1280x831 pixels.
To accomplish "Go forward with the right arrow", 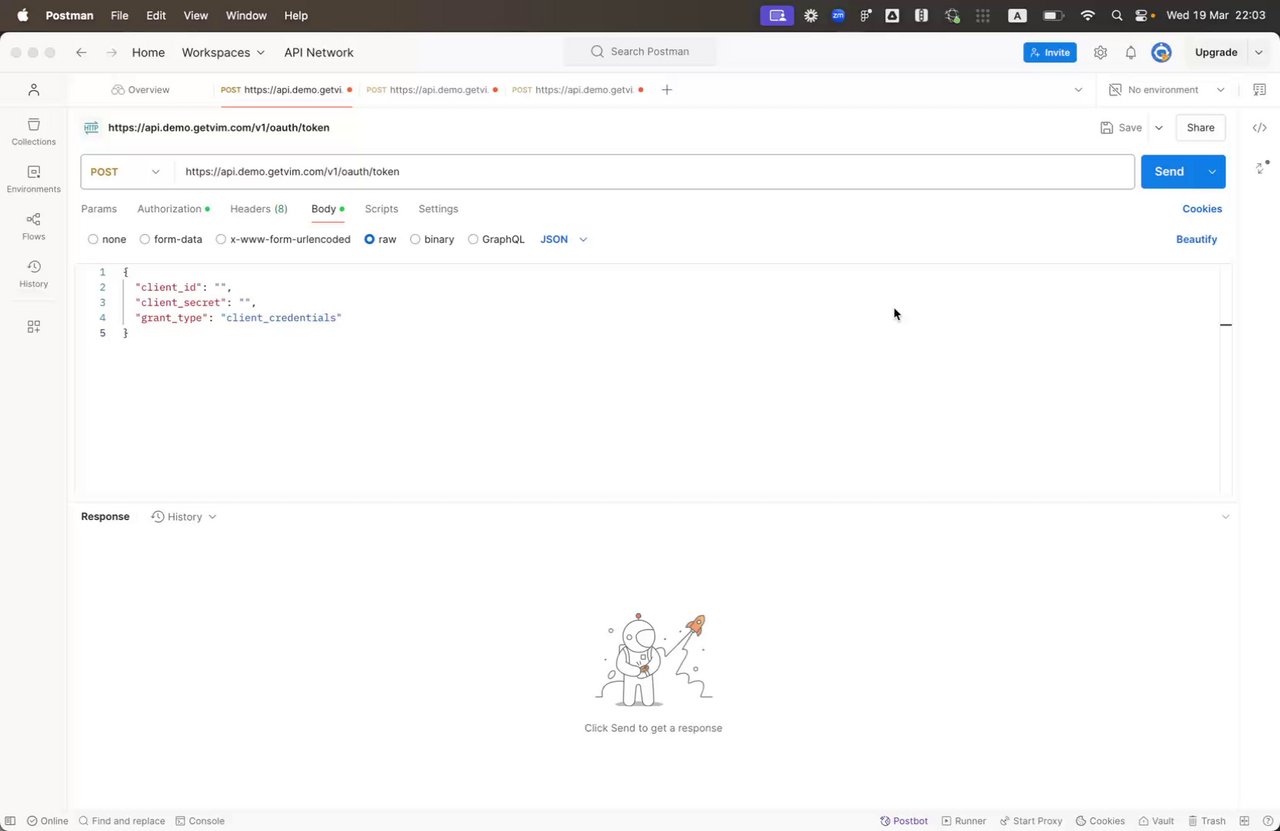I will pyautogui.click(x=111, y=52).
